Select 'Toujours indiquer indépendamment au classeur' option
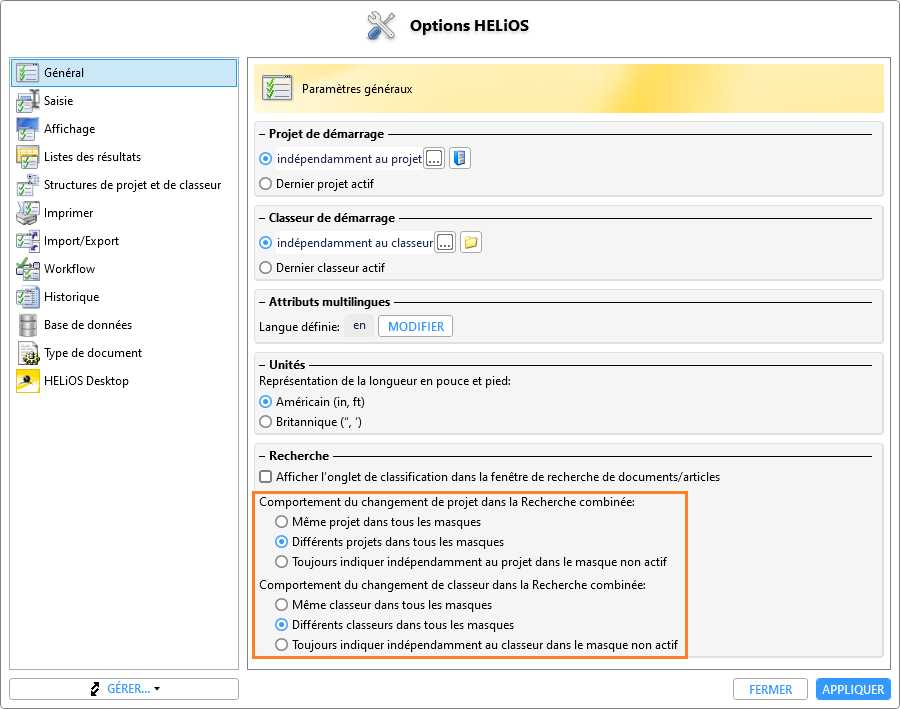 click(x=281, y=645)
